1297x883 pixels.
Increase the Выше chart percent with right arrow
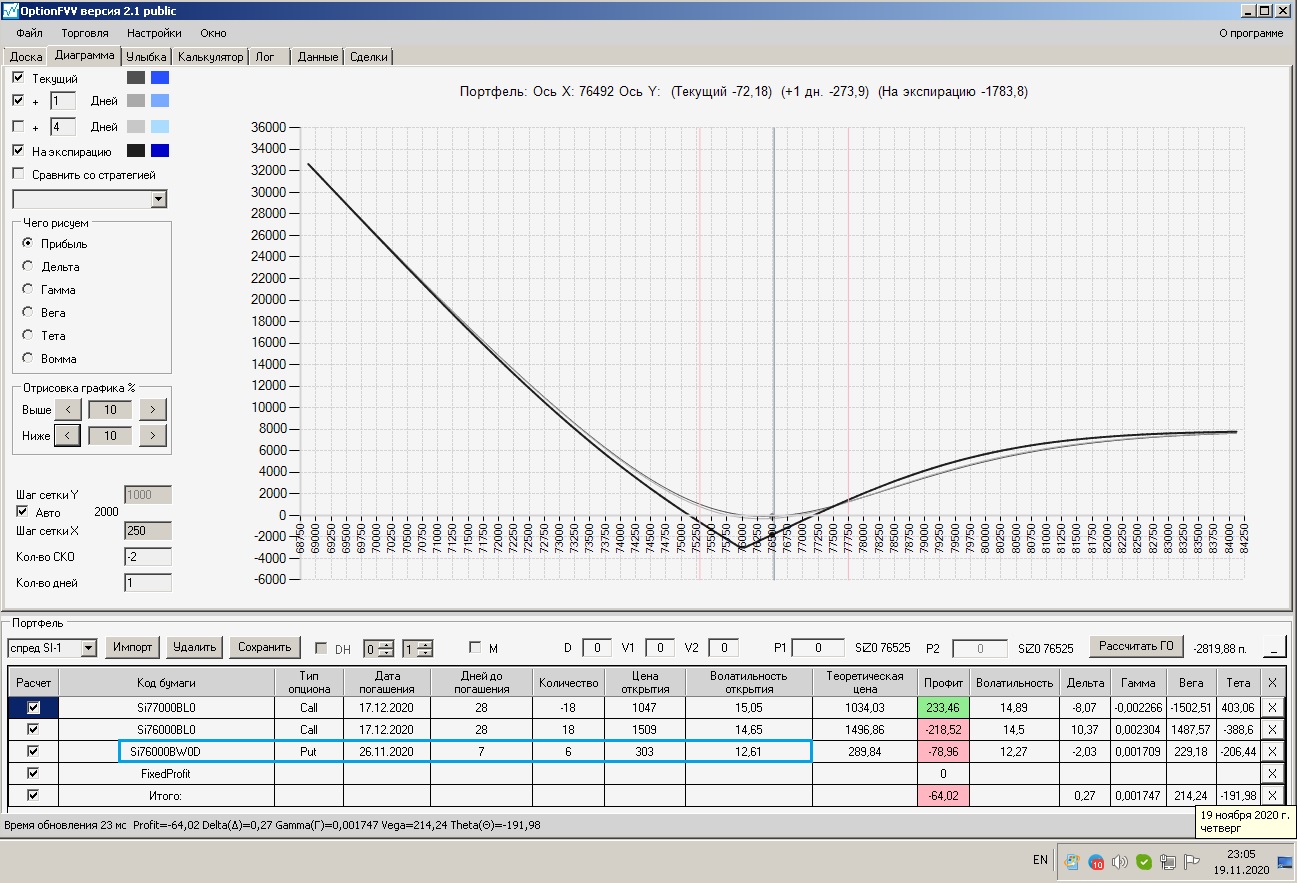[152, 410]
